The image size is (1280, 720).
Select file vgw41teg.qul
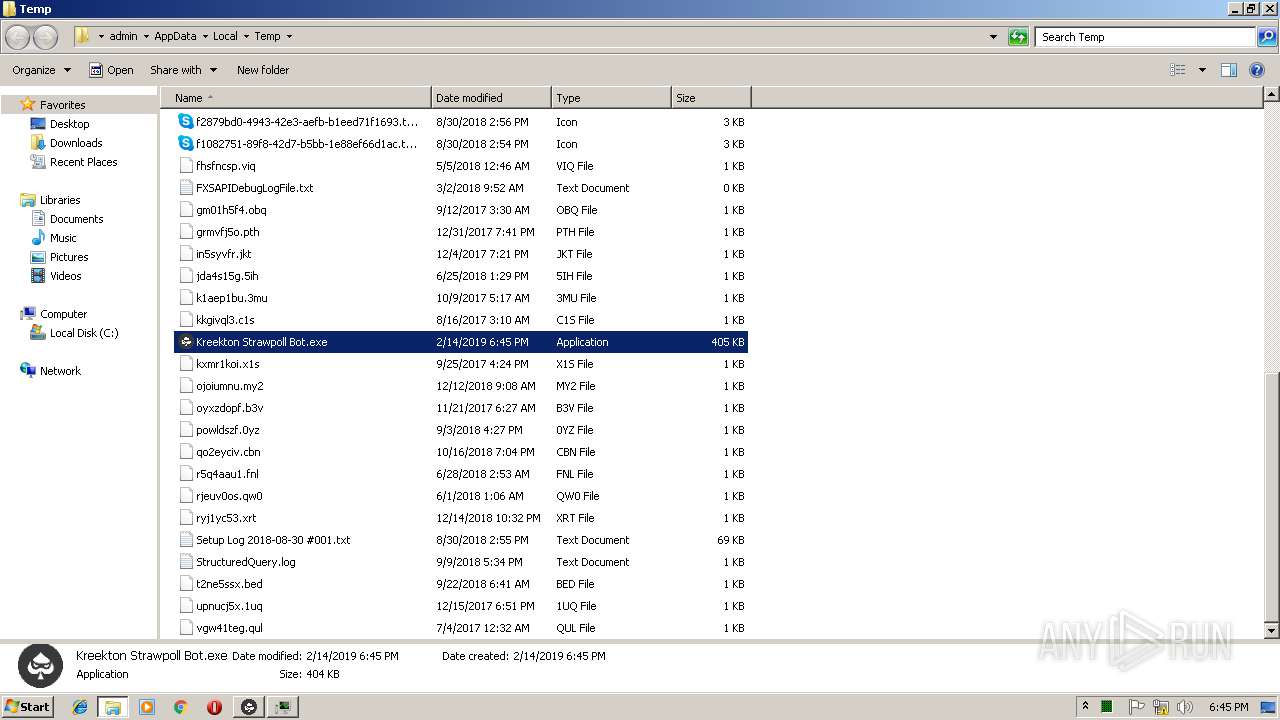[x=461, y=628]
